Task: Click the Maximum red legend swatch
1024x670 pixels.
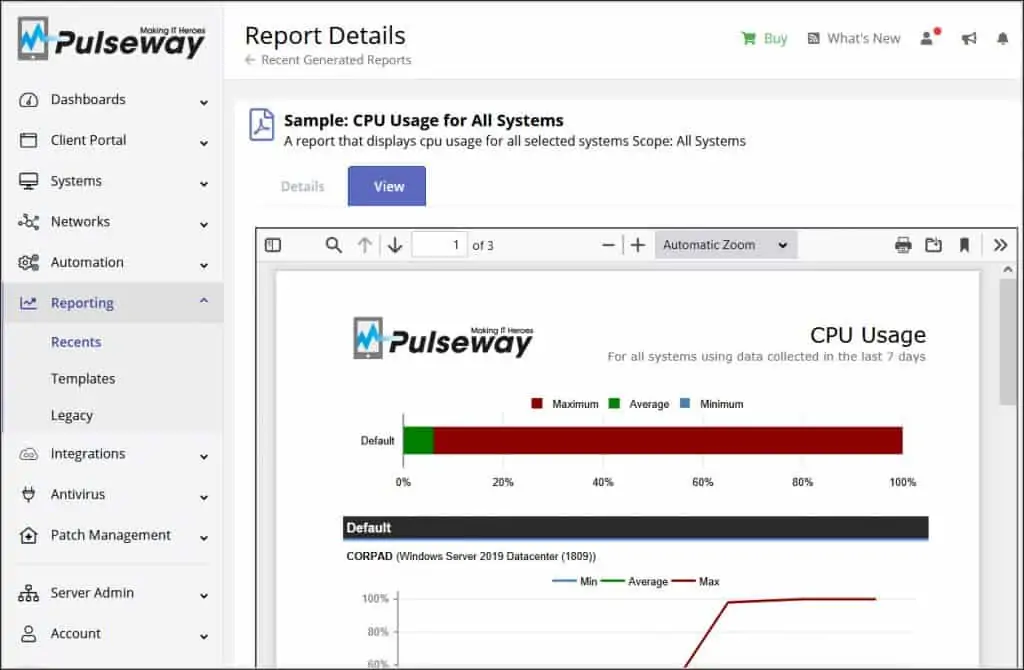Action: [x=537, y=404]
